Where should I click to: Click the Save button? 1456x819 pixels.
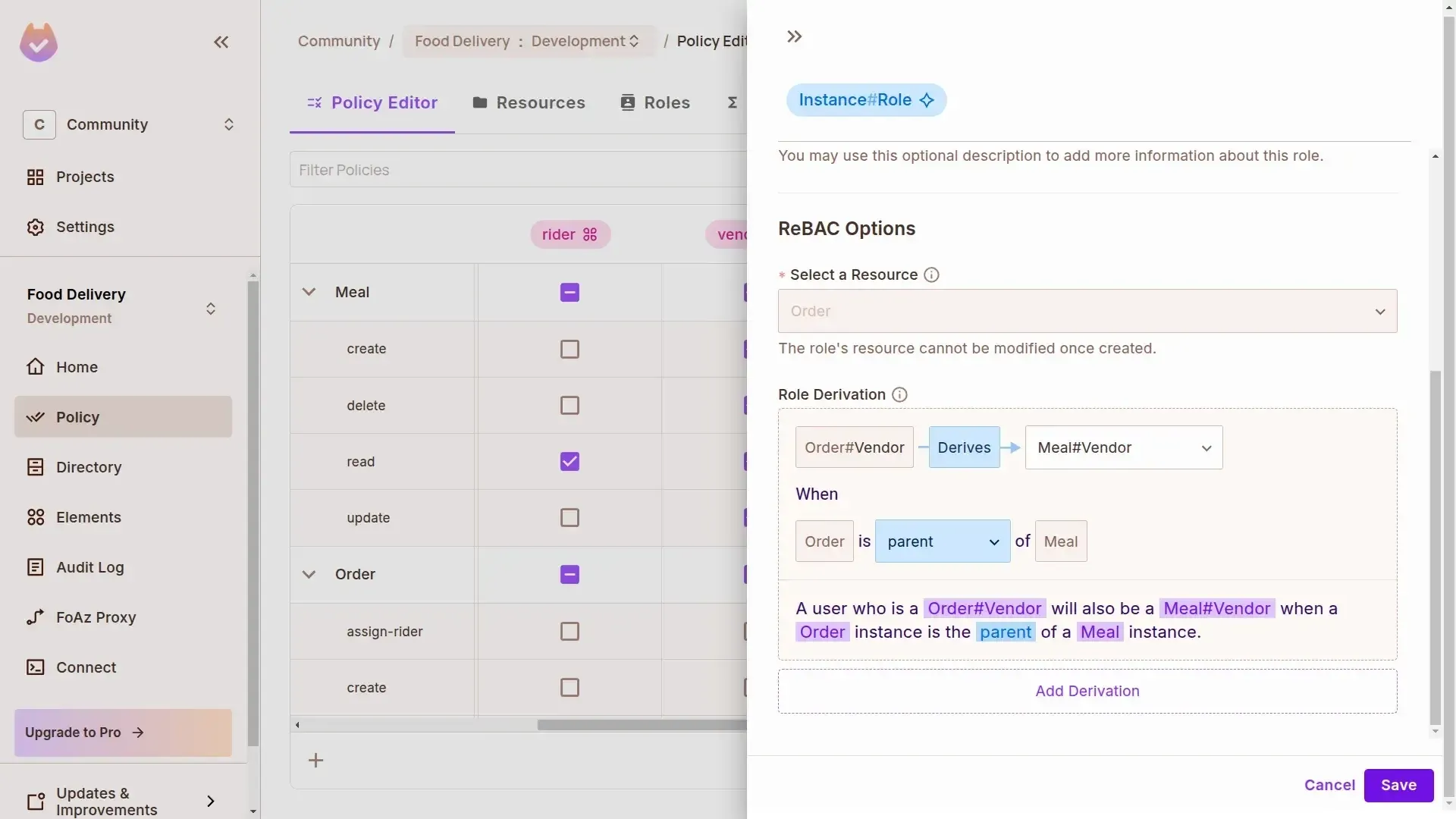1398,786
